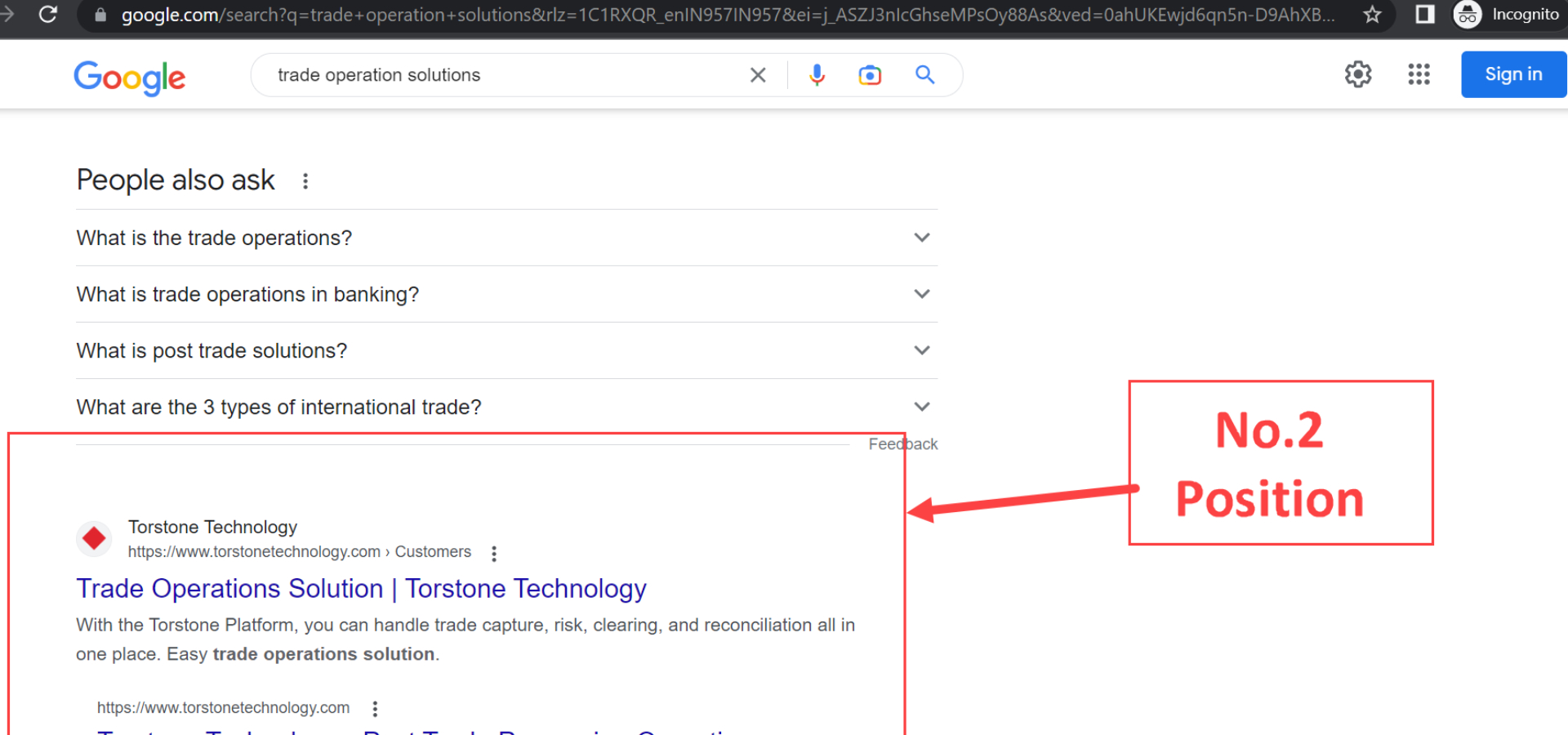Open the People also ask options menu
This screenshot has height=735, width=1568.
pos(305,180)
